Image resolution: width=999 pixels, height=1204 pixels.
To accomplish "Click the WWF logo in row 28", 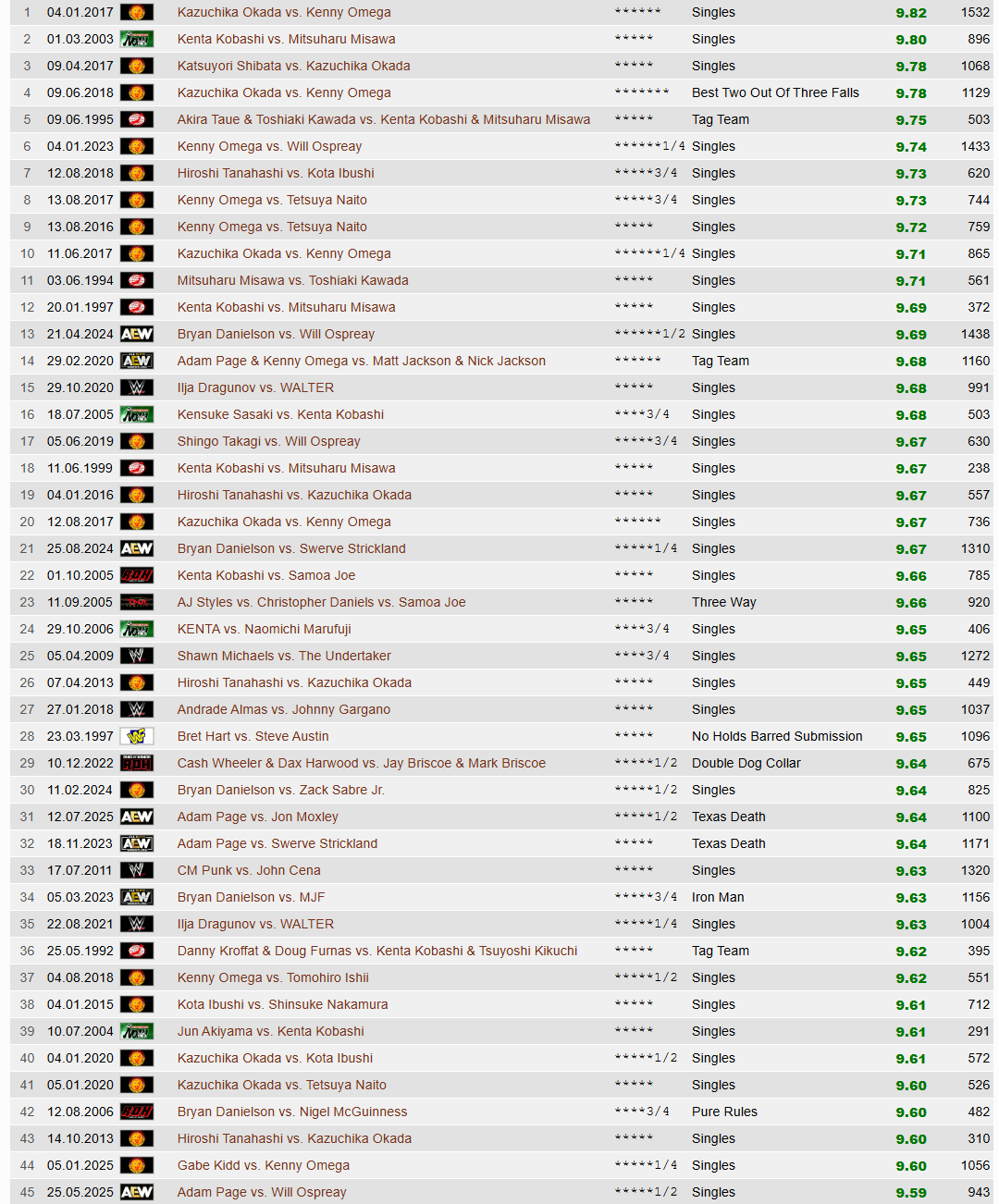I will pos(137,737).
